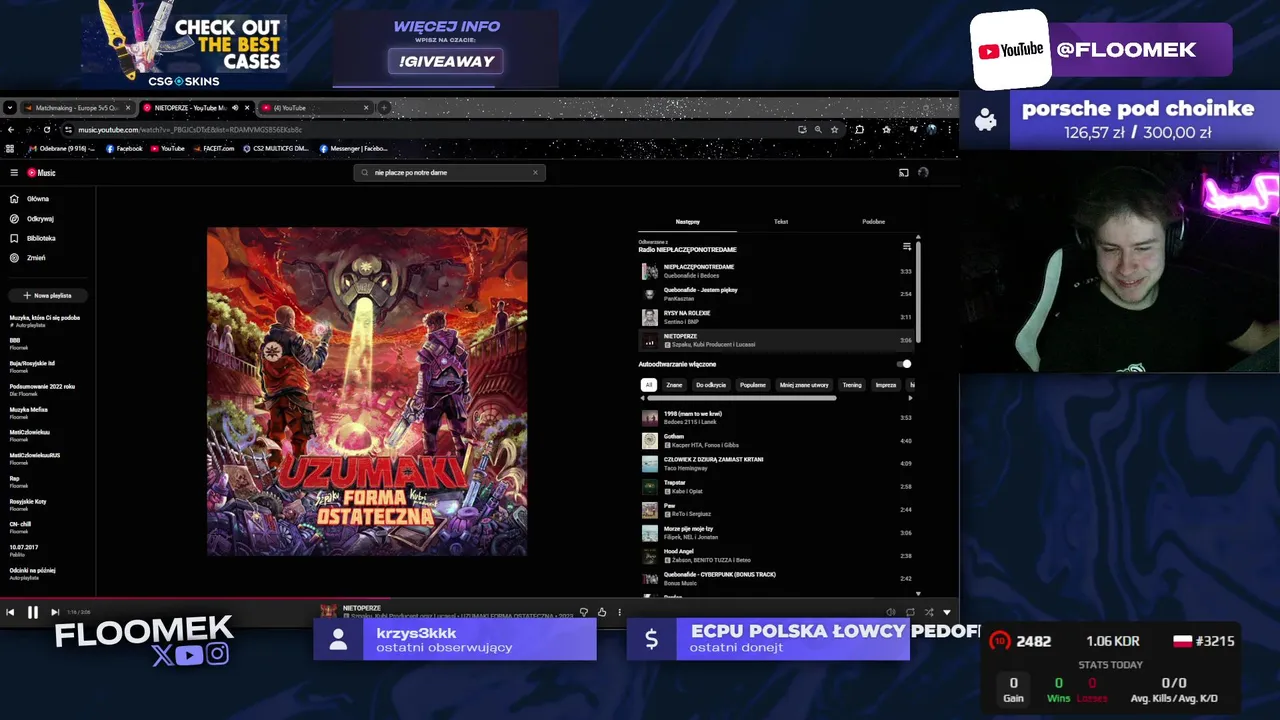Toggle repeat mode in player bar
This screenshot has height=720, width=1280.
(910, 612)
